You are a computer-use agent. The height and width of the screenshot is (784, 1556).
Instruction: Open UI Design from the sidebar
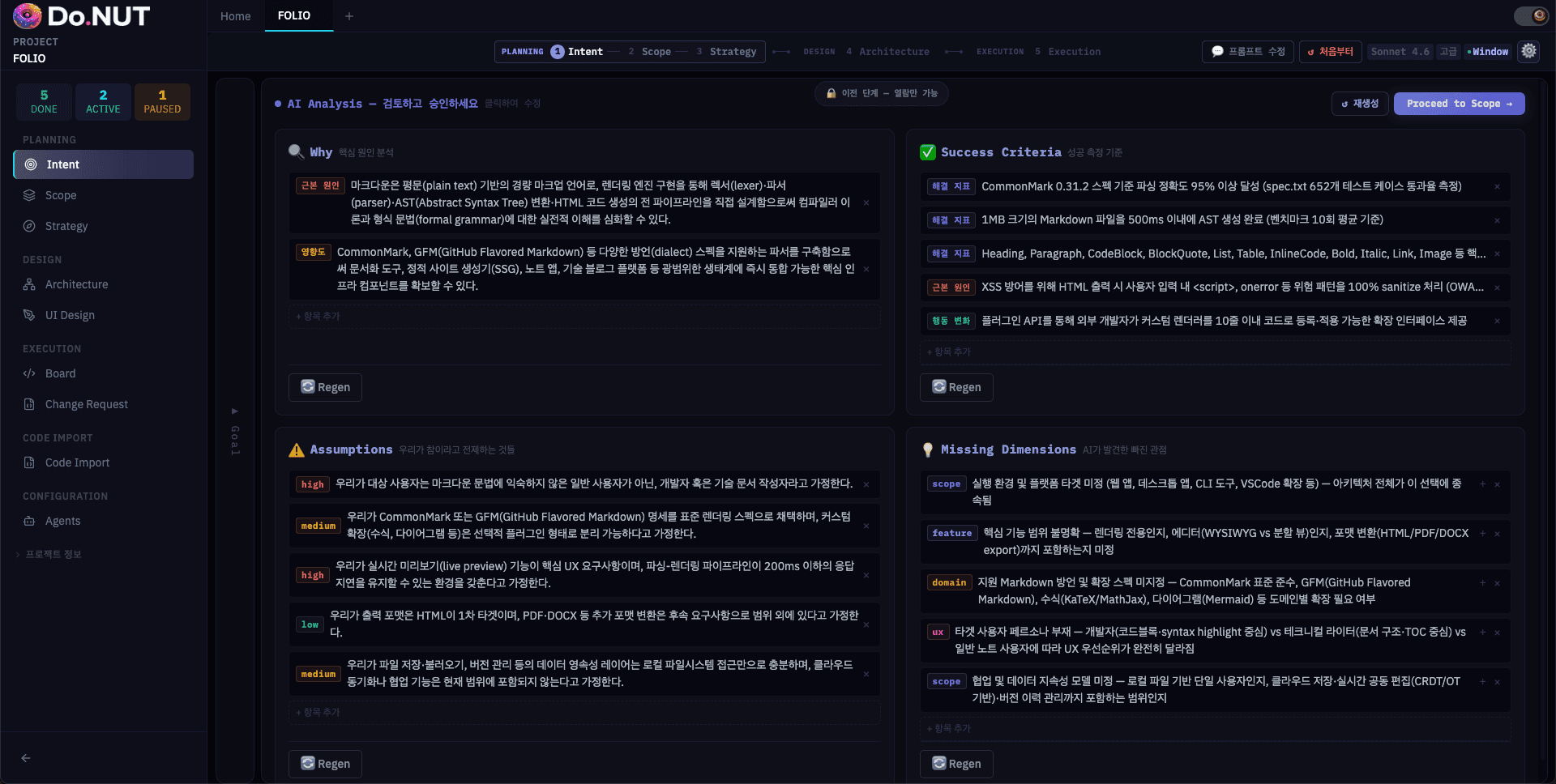pos(69,315)
